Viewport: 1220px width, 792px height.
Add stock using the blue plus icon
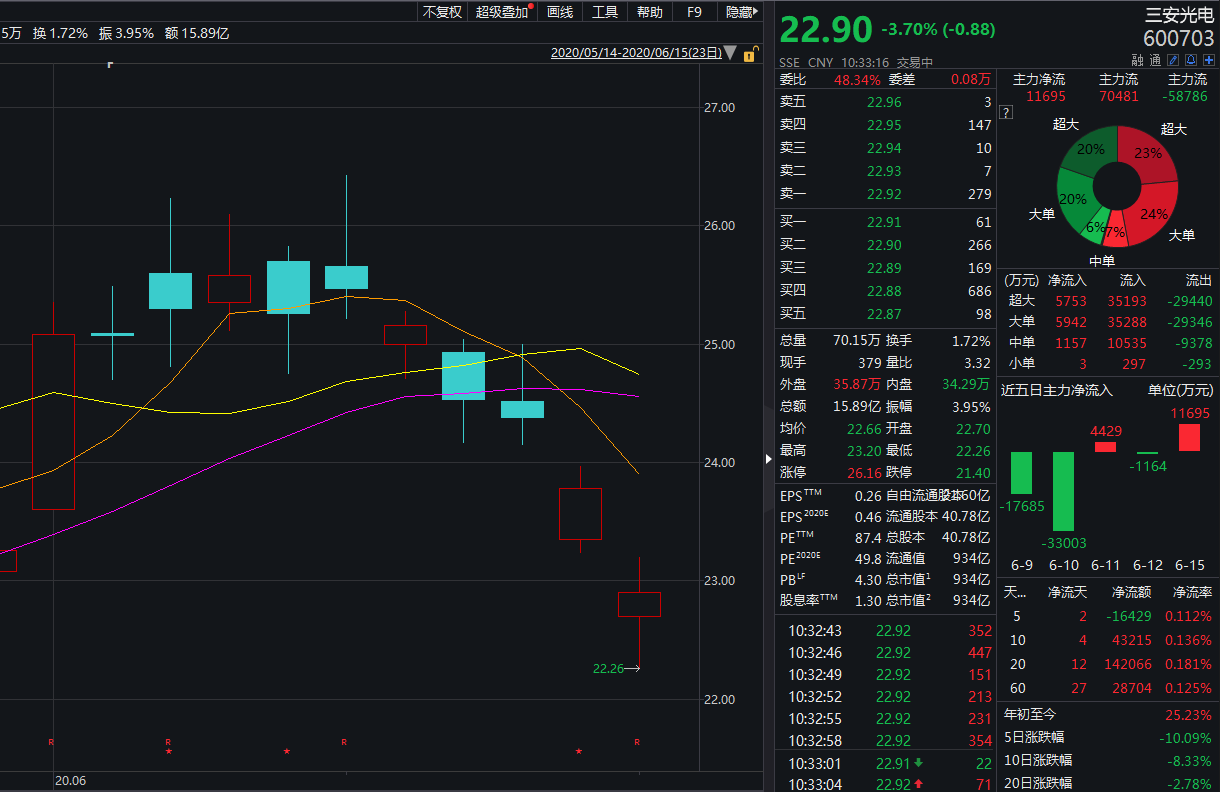1208,60
